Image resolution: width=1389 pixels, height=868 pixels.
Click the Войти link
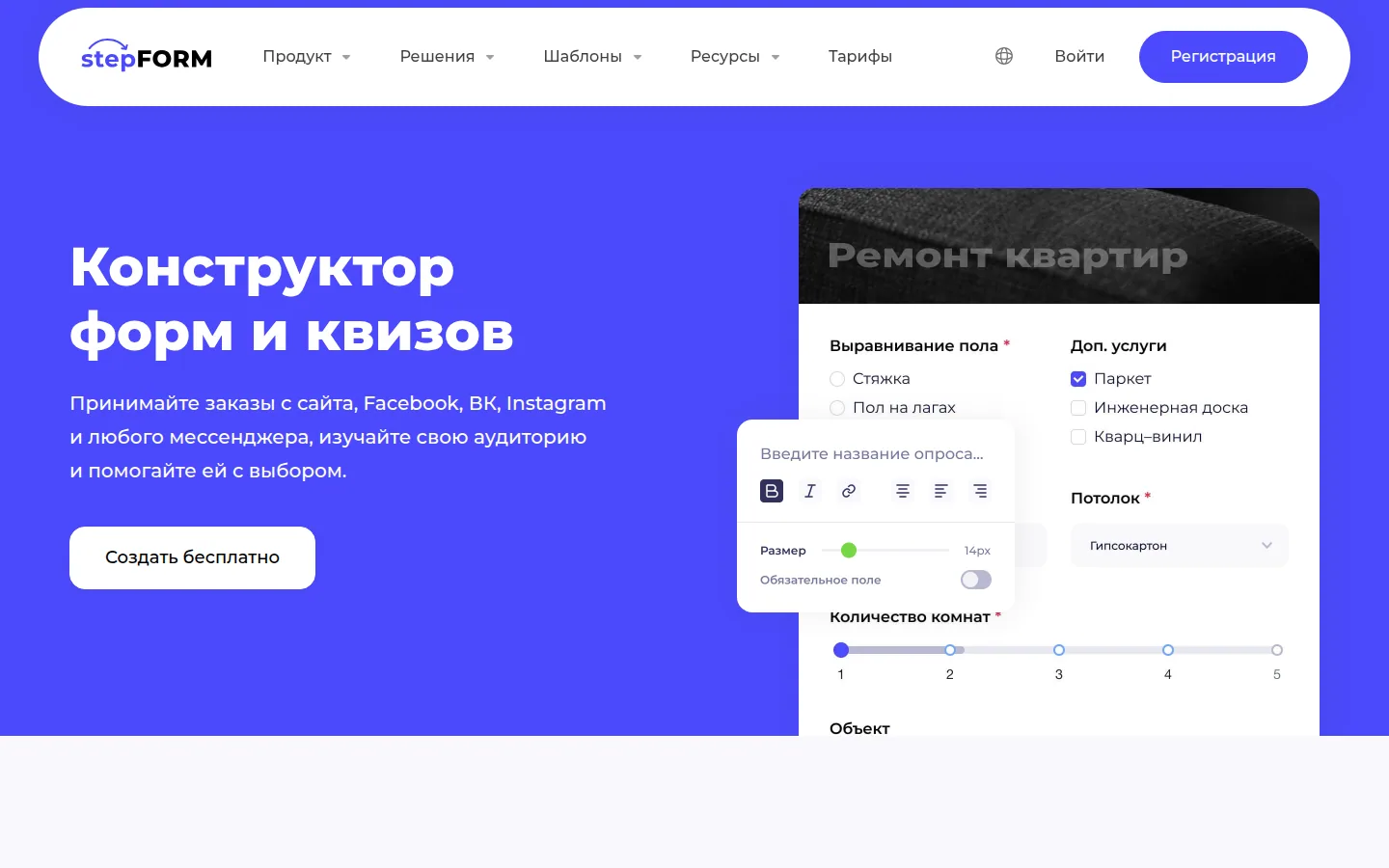click(x=1079, y=56)
